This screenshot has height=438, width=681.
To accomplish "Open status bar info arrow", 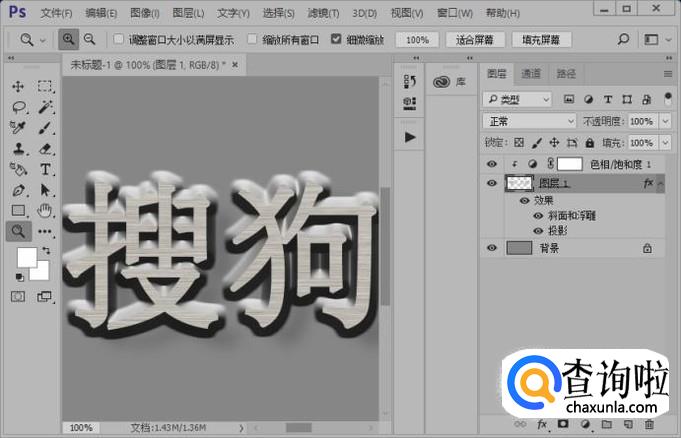I will (241, 428).
